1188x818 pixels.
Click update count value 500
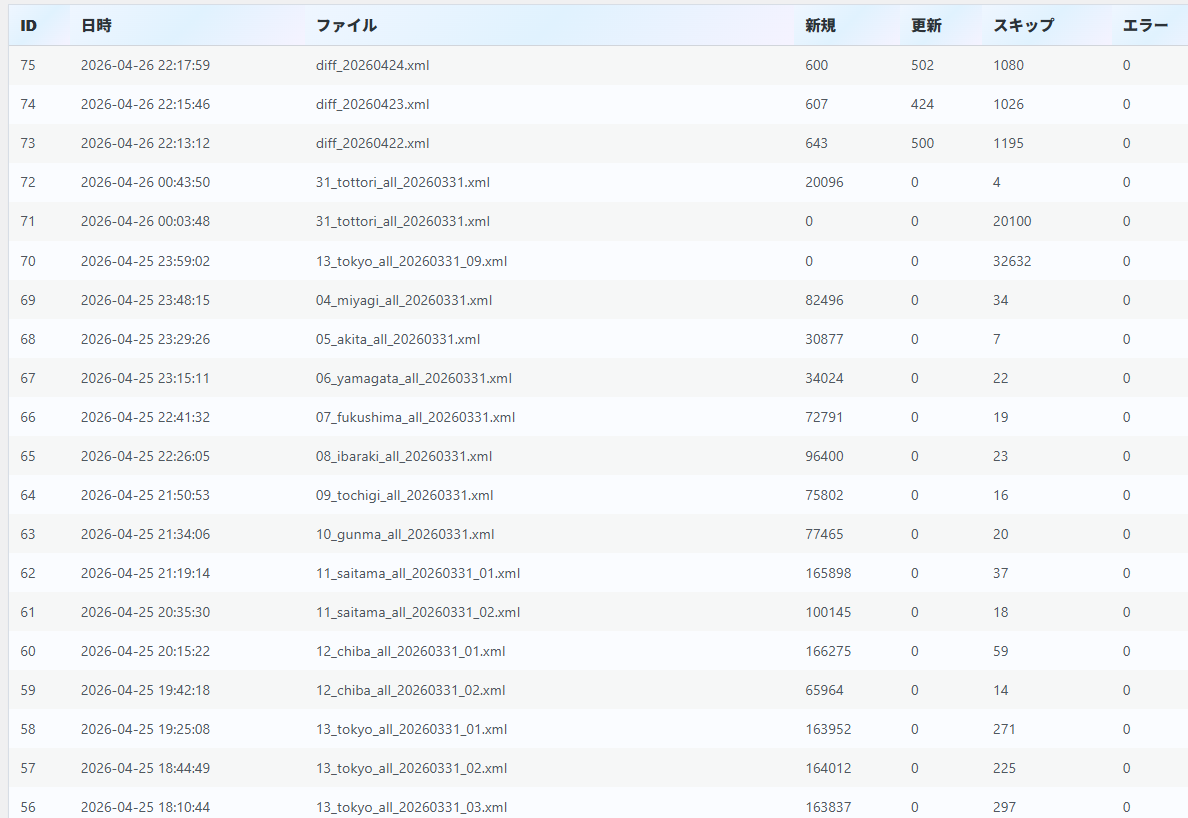922,143
